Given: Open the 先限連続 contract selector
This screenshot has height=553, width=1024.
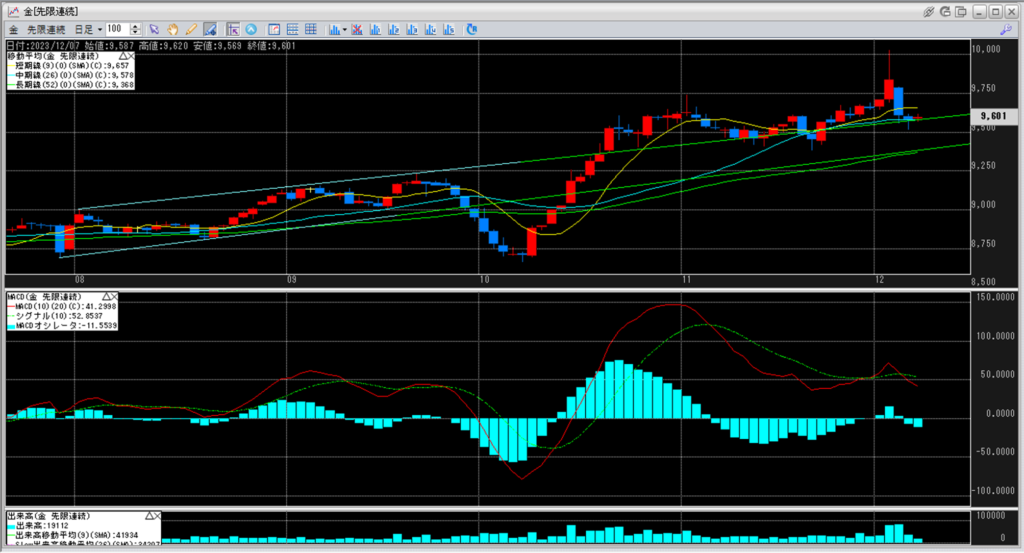Looking at the screenshot, I should [x=46, y=29].
